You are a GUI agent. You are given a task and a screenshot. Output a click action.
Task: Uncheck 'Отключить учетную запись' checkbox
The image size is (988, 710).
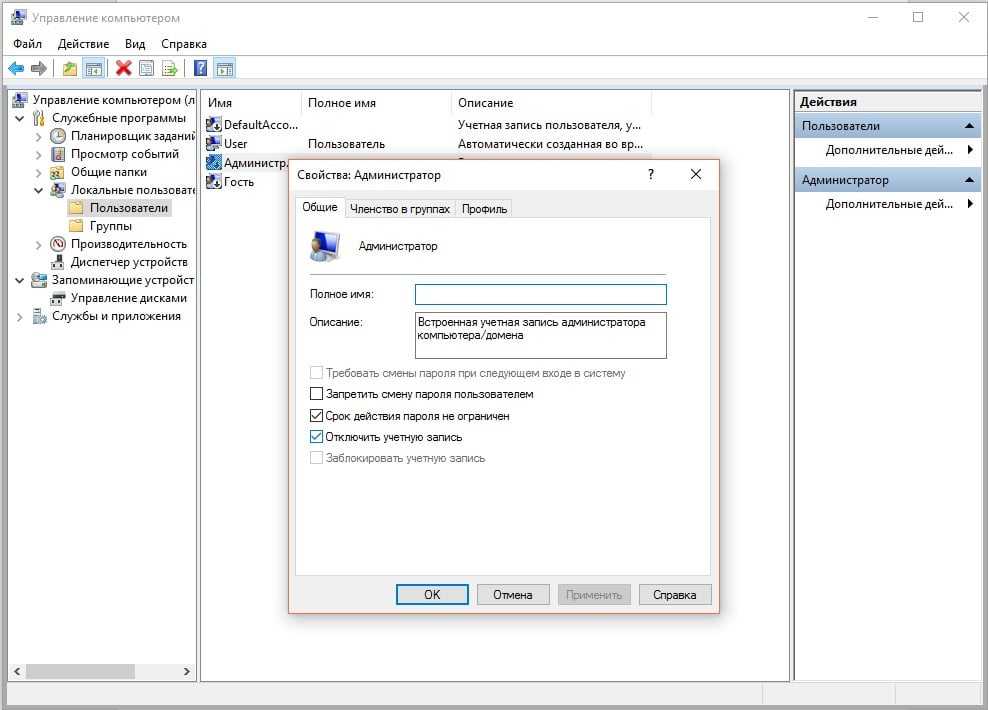point(317,437)
